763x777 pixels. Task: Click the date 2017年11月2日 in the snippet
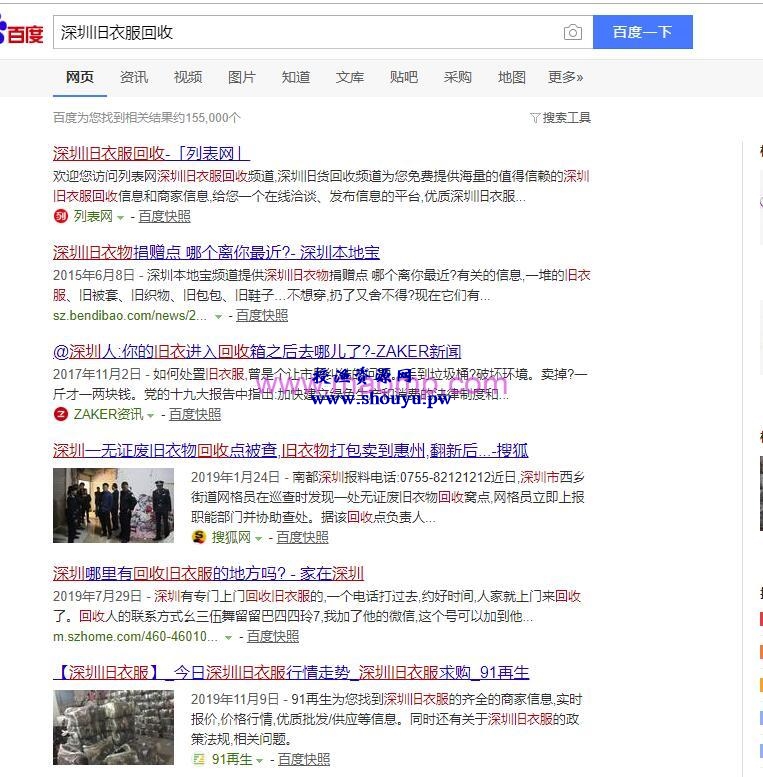(x=97, y=374)
